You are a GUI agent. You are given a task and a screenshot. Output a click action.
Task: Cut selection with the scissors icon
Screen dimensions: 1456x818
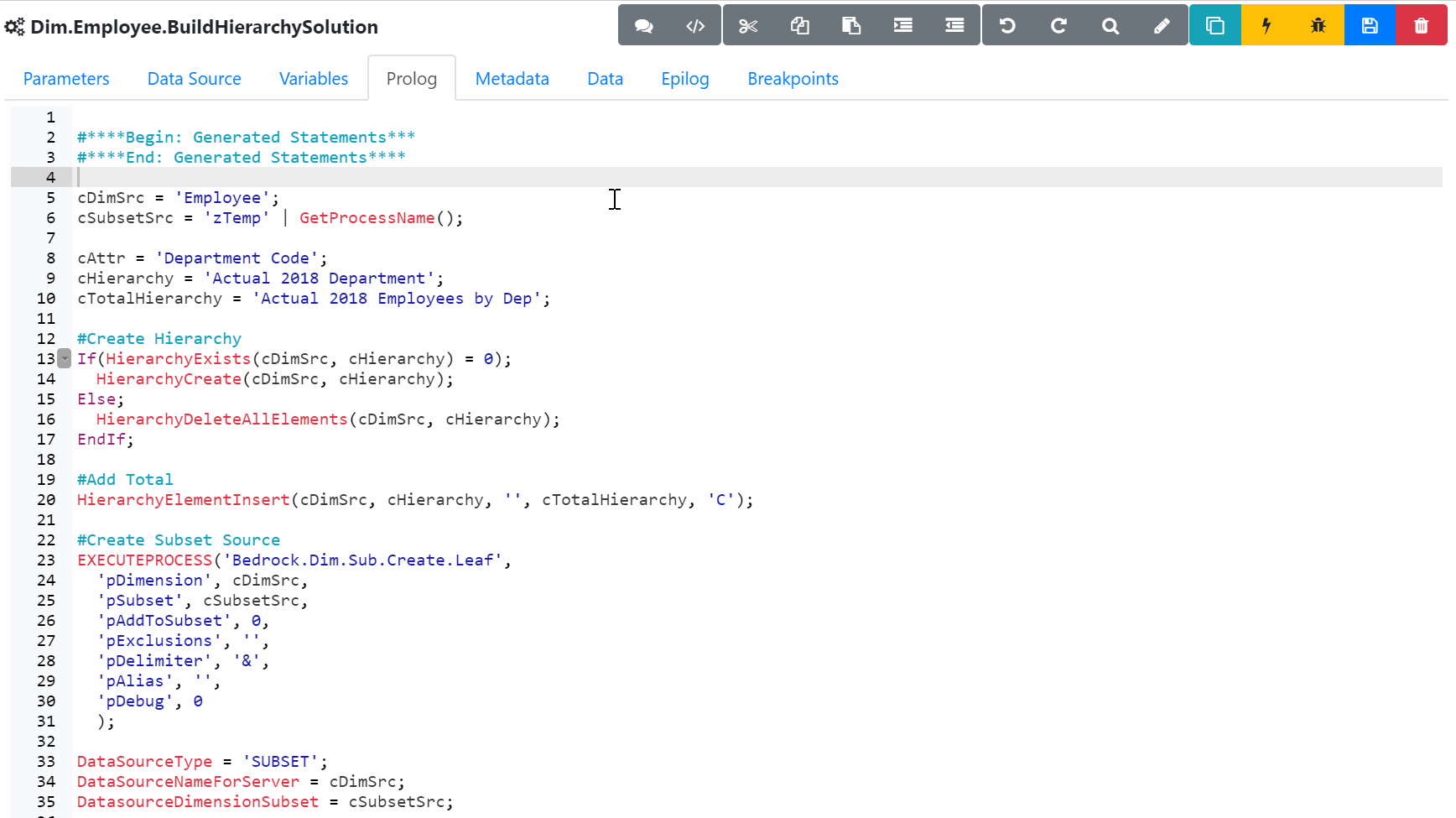pyautogui.click(x=748, y=26)
